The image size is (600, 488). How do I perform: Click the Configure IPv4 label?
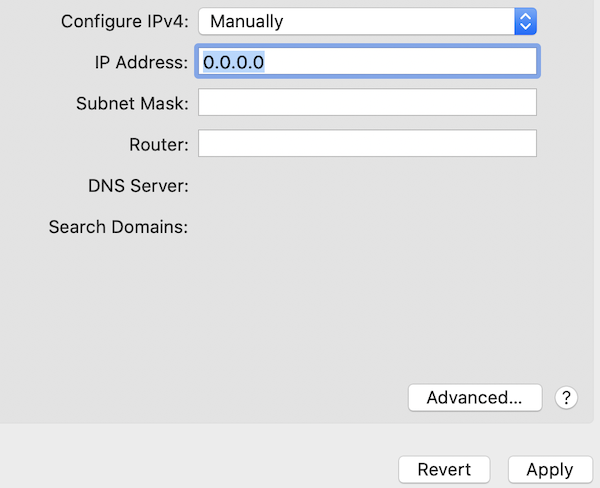coord(125,21)
